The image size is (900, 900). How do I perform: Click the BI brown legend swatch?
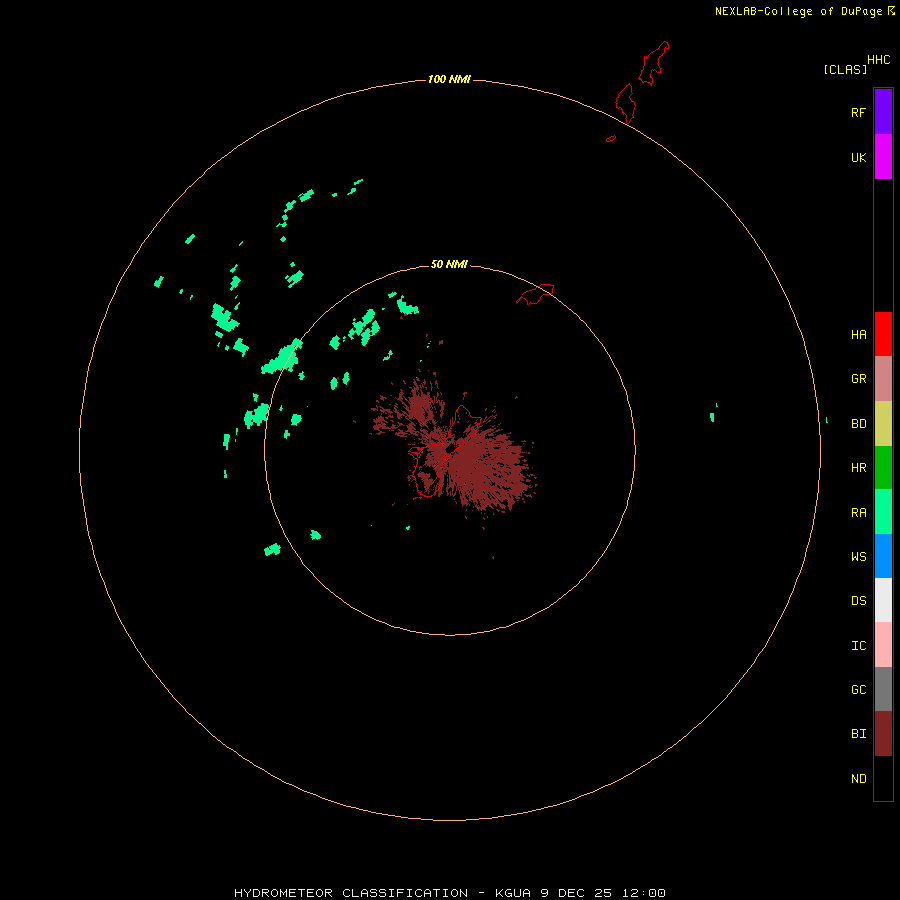click(883, 734)
